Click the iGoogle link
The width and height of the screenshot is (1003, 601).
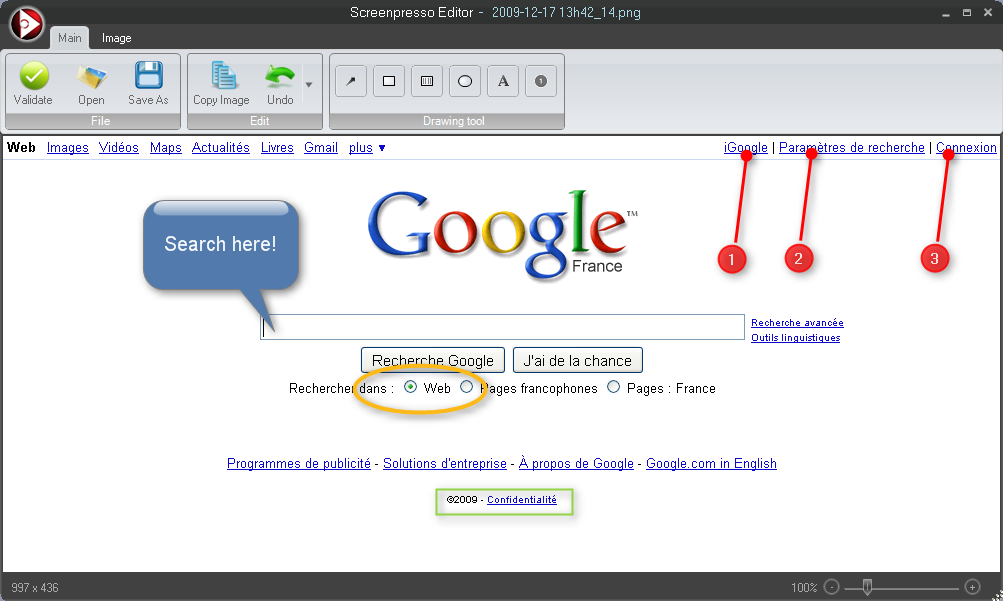click(746, 148)
